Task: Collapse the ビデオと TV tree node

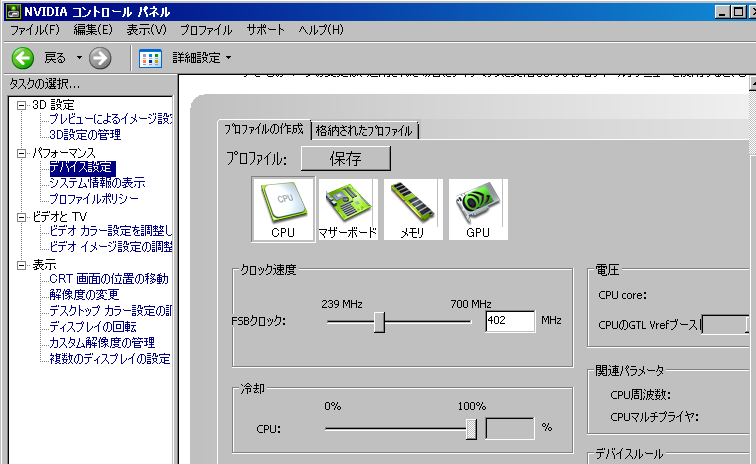Action: pos(21,217)
